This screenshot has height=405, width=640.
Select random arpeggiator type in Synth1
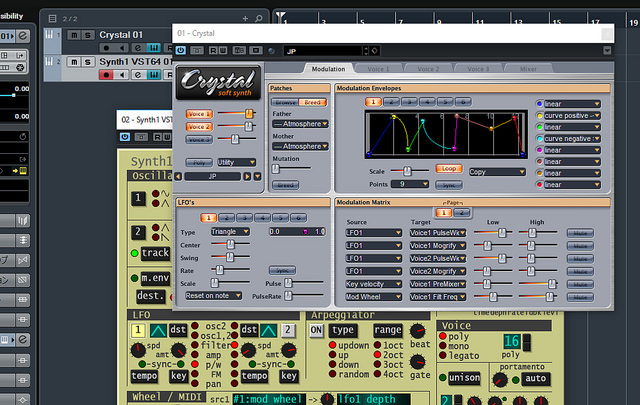pos(333,374)
